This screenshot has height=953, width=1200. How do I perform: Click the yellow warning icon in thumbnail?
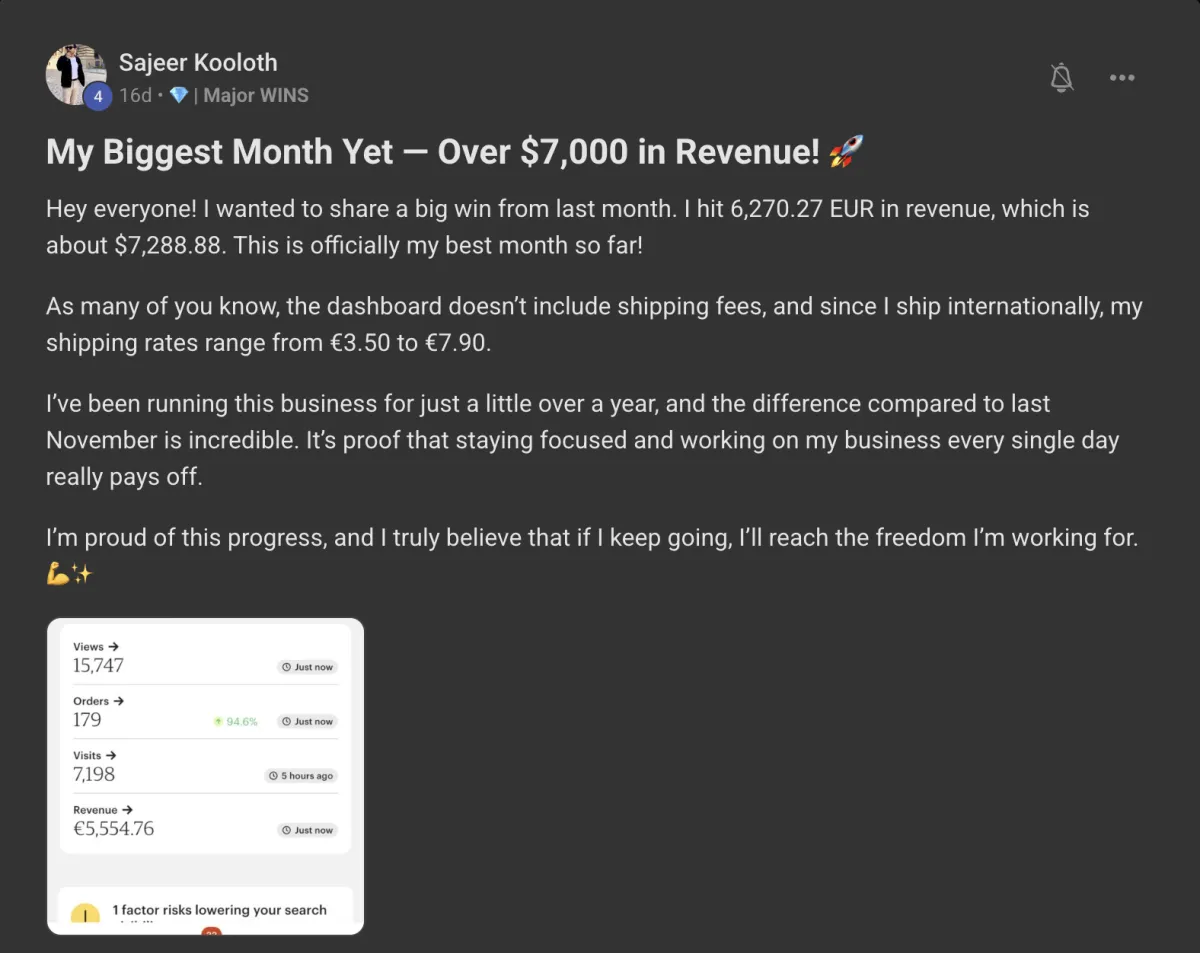(85, 914)
